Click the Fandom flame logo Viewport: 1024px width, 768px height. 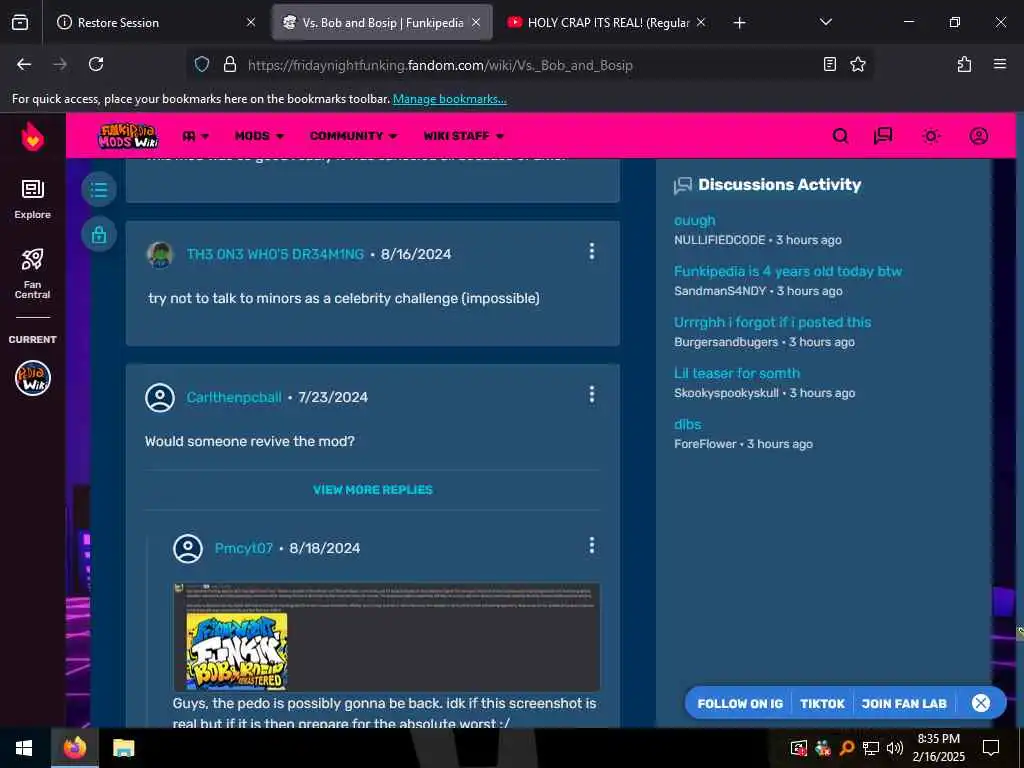(x=32, y=136)
